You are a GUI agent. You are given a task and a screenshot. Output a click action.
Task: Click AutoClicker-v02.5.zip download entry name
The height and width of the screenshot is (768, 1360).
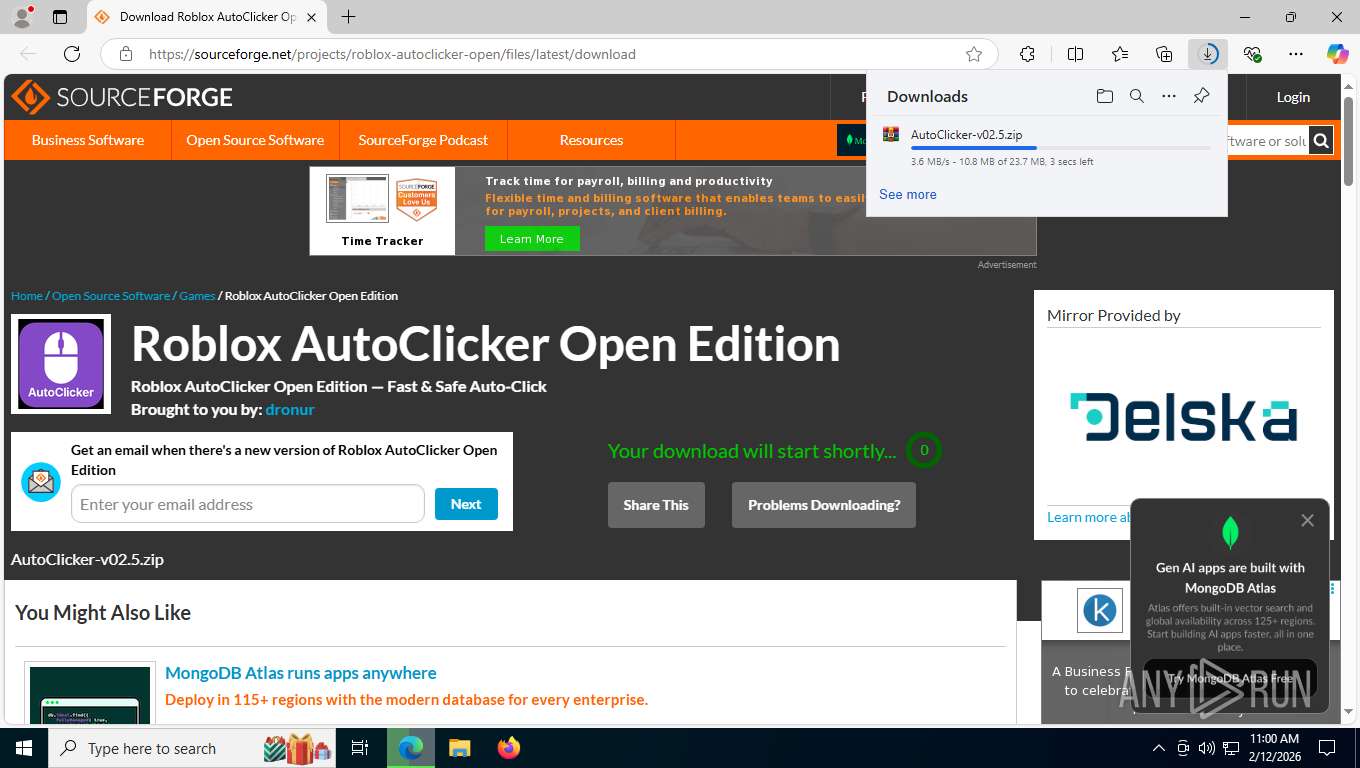(966, 134)
